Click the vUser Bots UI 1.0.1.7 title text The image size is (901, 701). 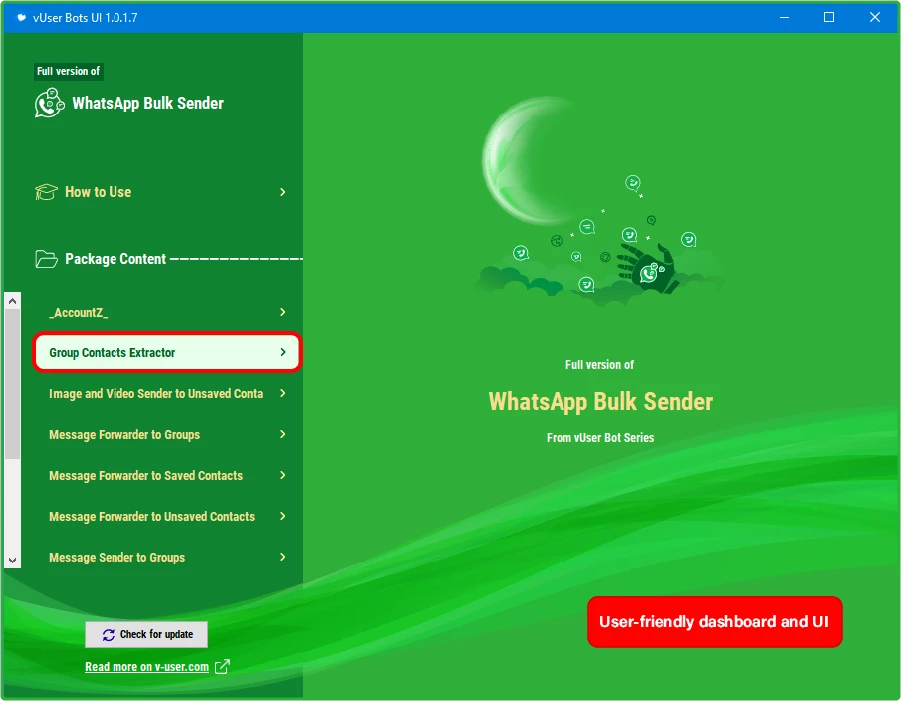click(85, 18)
